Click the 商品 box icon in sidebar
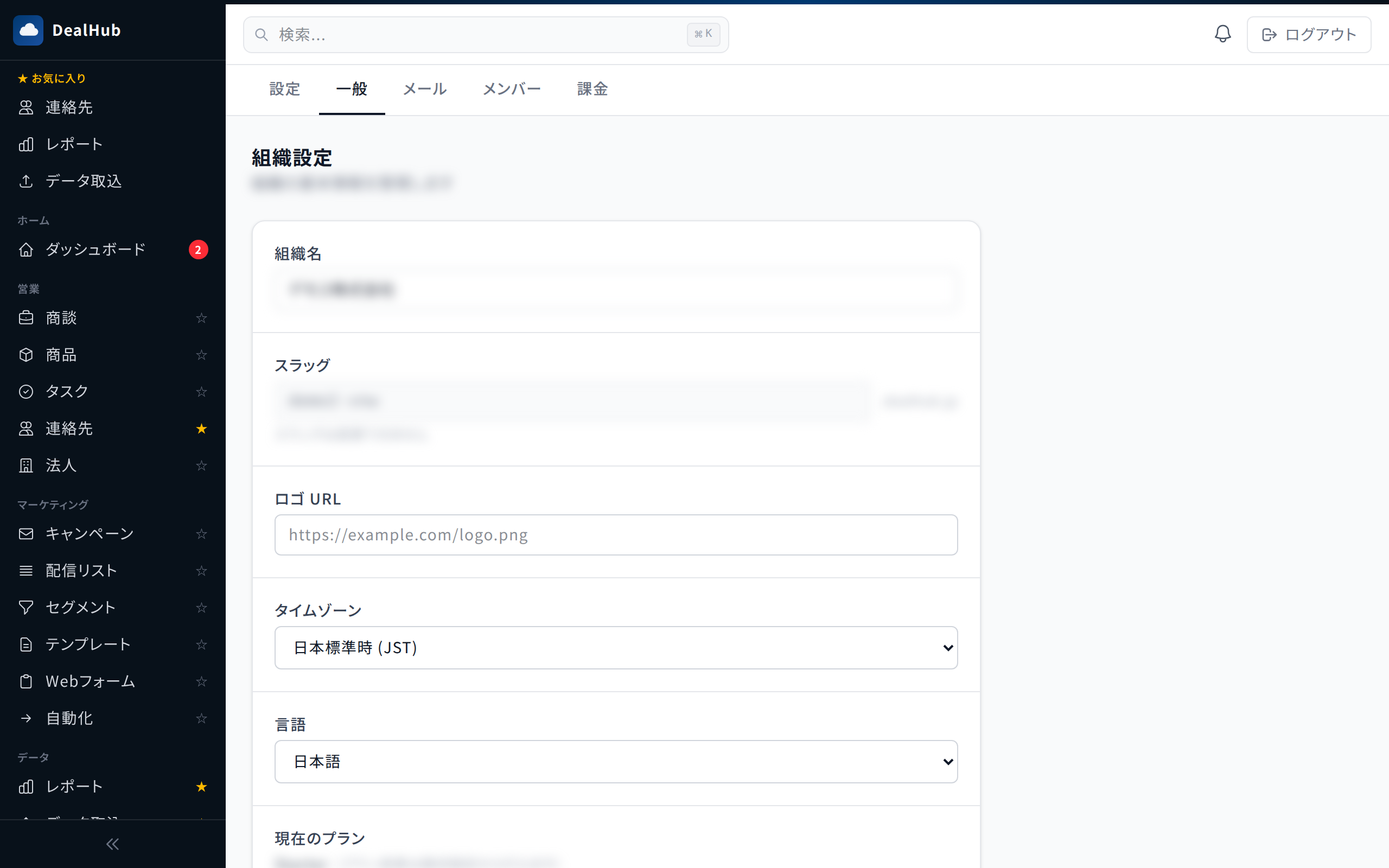This screenshot has width=1389, height=868. point(26,355)
